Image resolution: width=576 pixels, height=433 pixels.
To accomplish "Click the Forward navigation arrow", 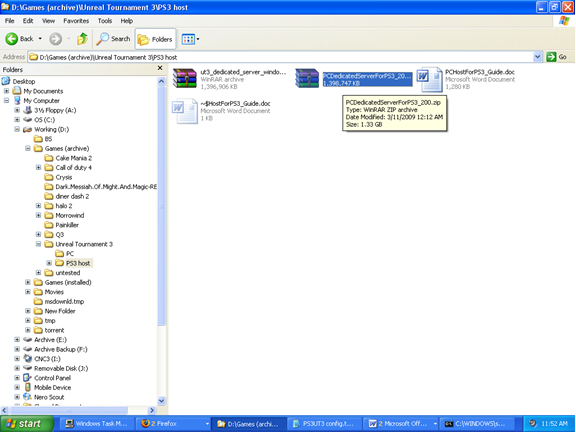I will [x=56, y=39].
